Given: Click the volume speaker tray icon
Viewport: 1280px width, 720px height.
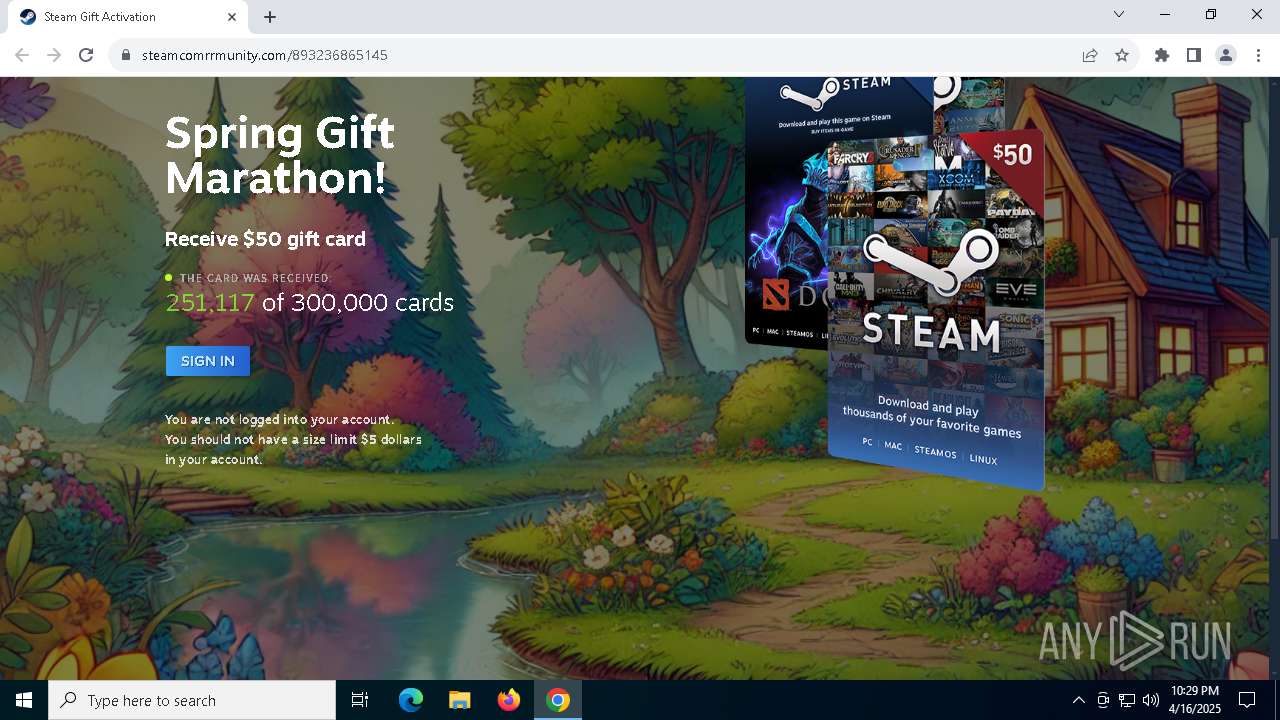Looking at the screenshot, I should pyautogui.click(x=1151, y=700).
